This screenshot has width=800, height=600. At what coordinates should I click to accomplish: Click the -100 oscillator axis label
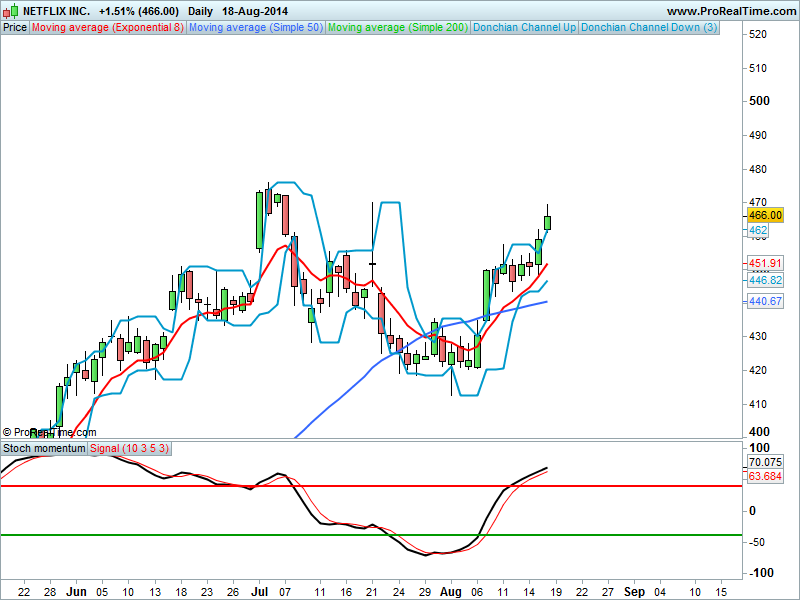pos(761,573)
